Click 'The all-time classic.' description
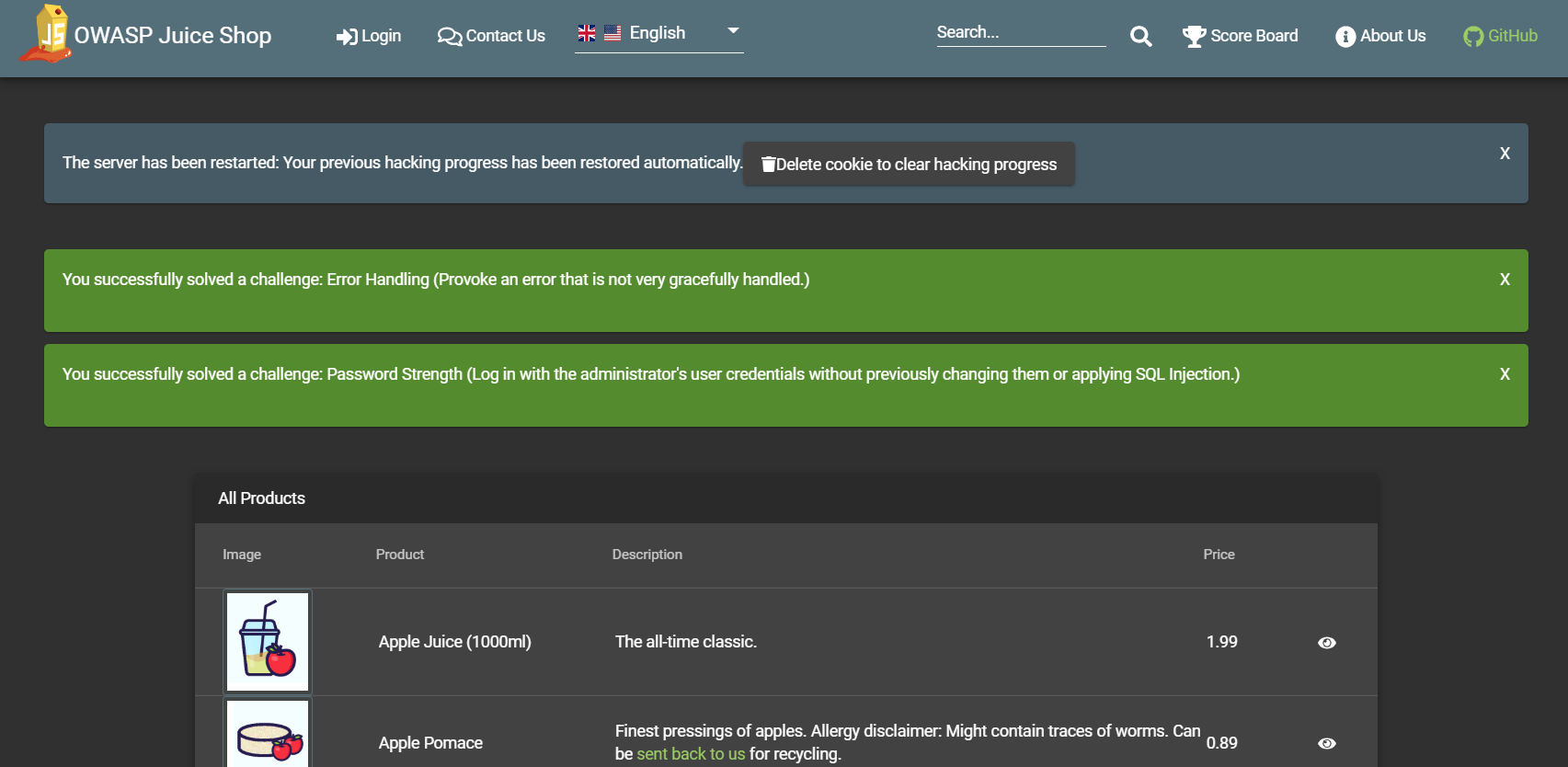This screenshot has width=1568, height=767. (x=686, y=642)
